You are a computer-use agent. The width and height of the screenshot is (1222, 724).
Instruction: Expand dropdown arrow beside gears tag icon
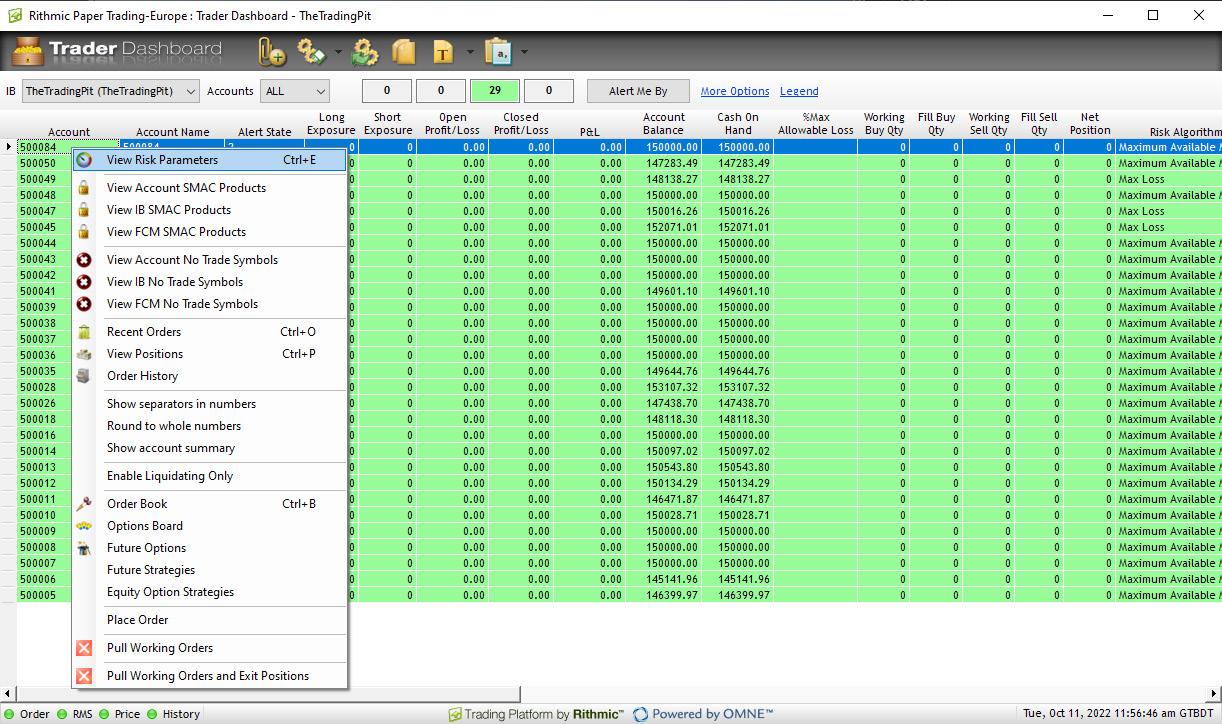point(337,52)
